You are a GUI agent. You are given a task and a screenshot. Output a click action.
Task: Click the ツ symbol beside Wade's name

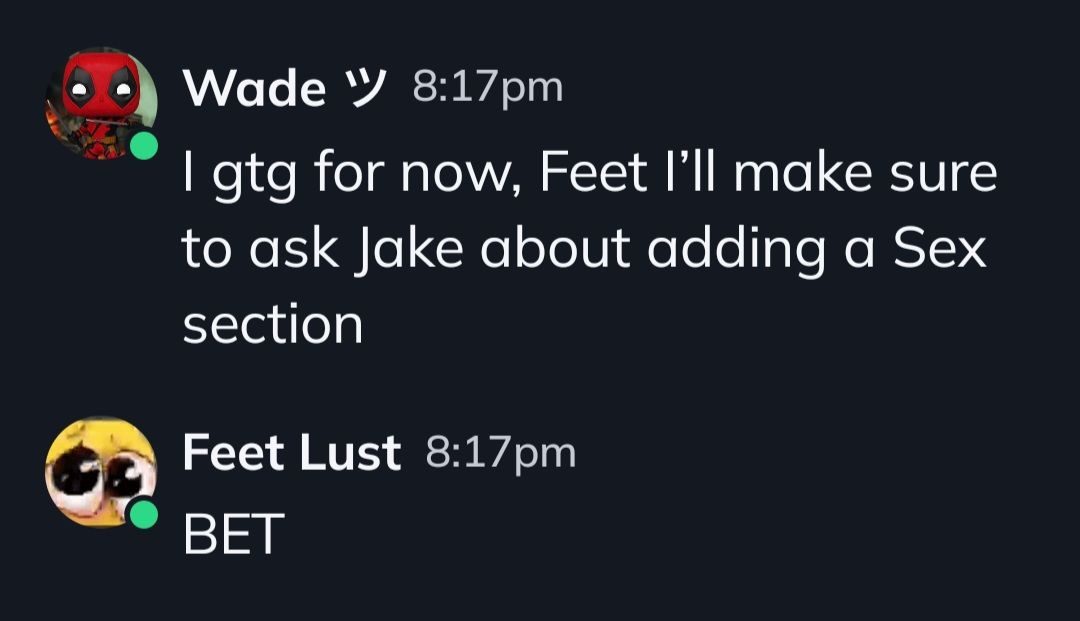tap(366, 89)
